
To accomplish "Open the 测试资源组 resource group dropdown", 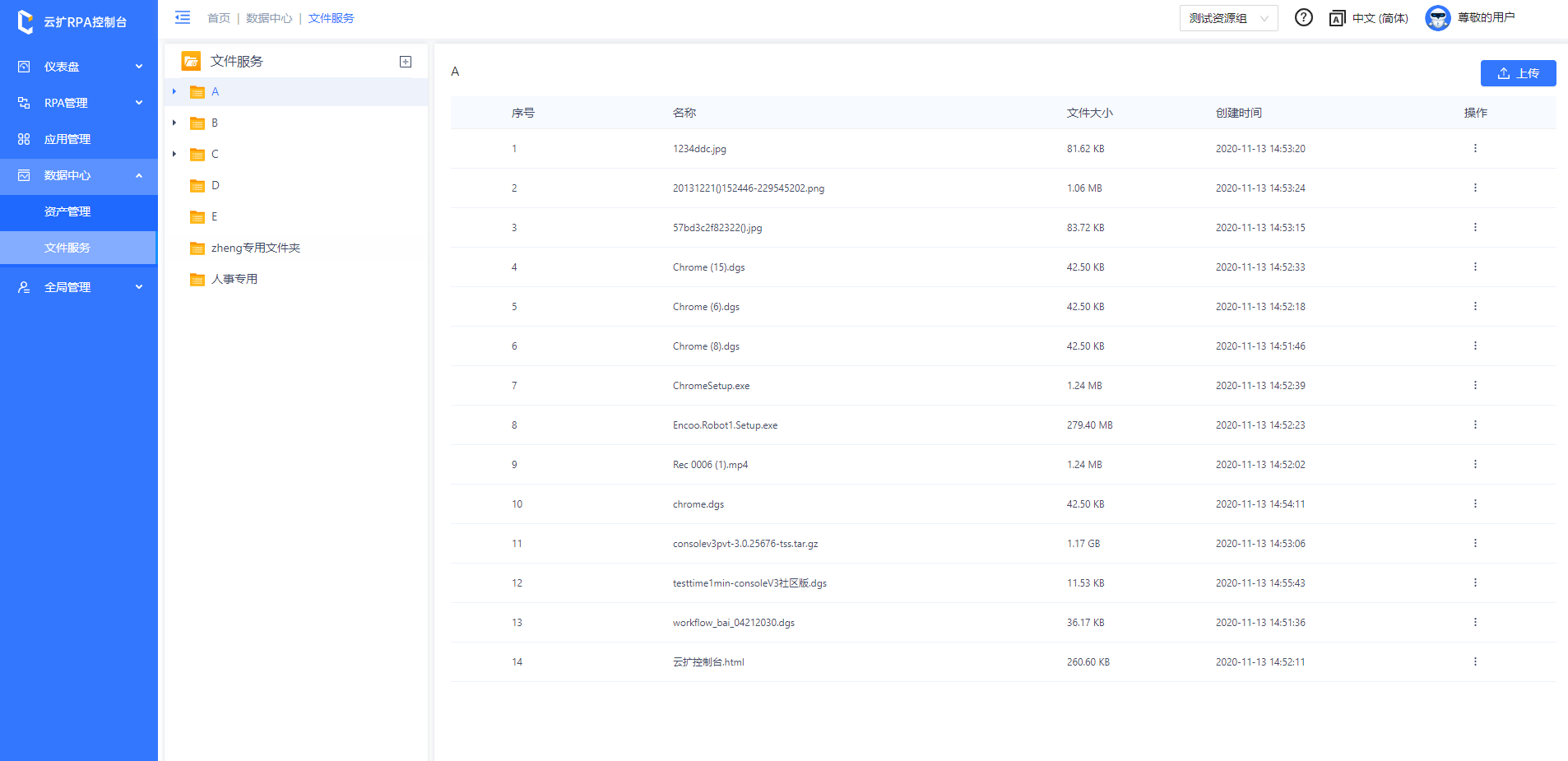I will click(1228, 18).
